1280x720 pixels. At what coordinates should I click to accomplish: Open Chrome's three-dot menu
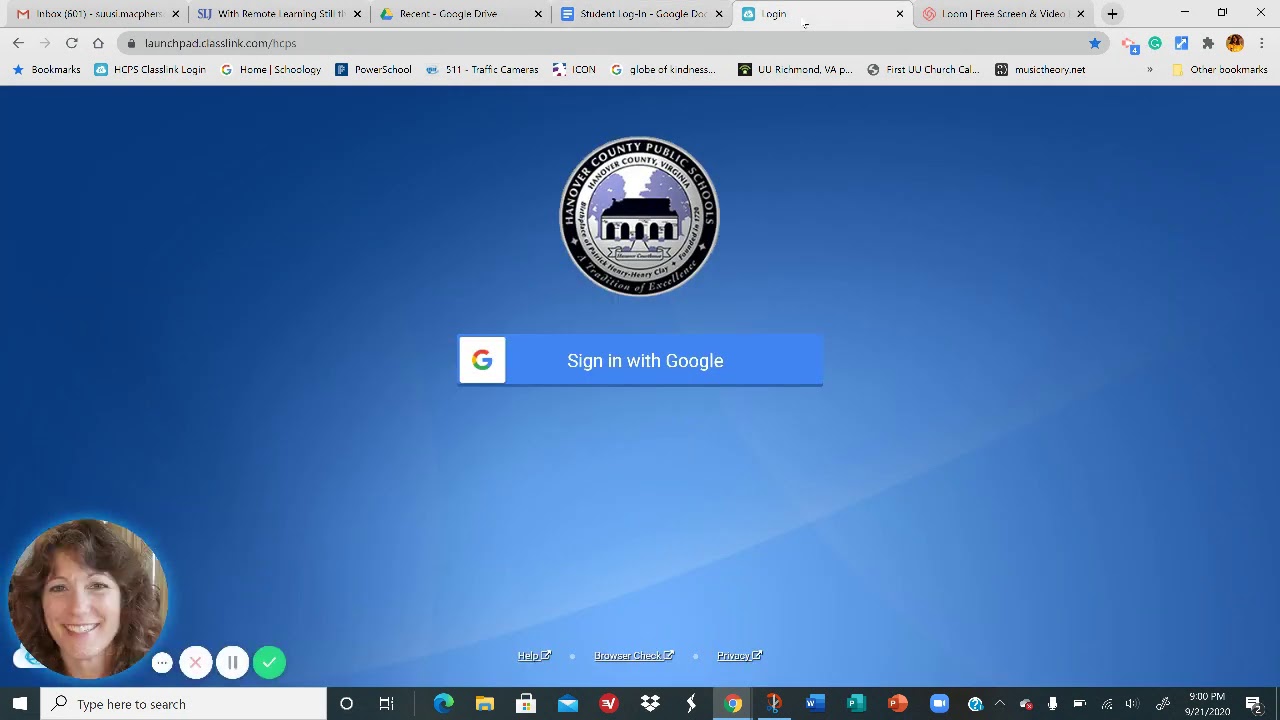1262,43
